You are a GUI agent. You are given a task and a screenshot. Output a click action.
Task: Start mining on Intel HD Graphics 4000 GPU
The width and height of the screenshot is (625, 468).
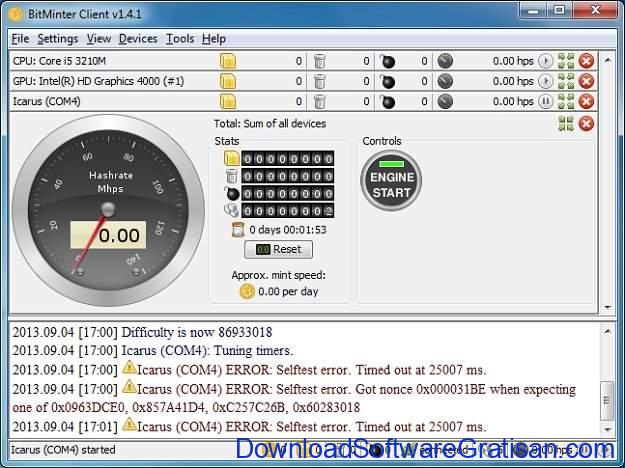point(546,81)
